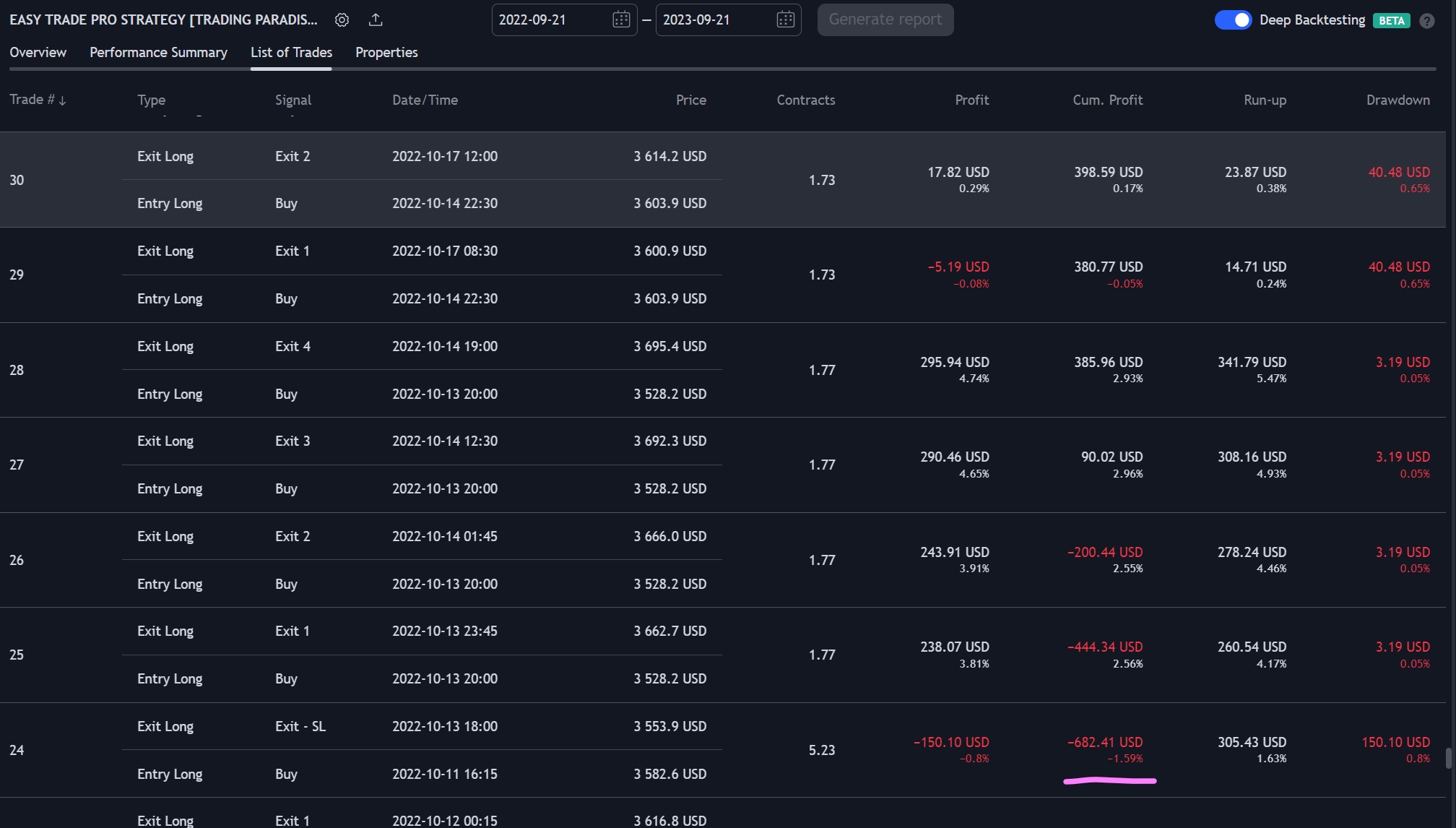
Task: Switch to the Overview tab
Action: (38, 52)
